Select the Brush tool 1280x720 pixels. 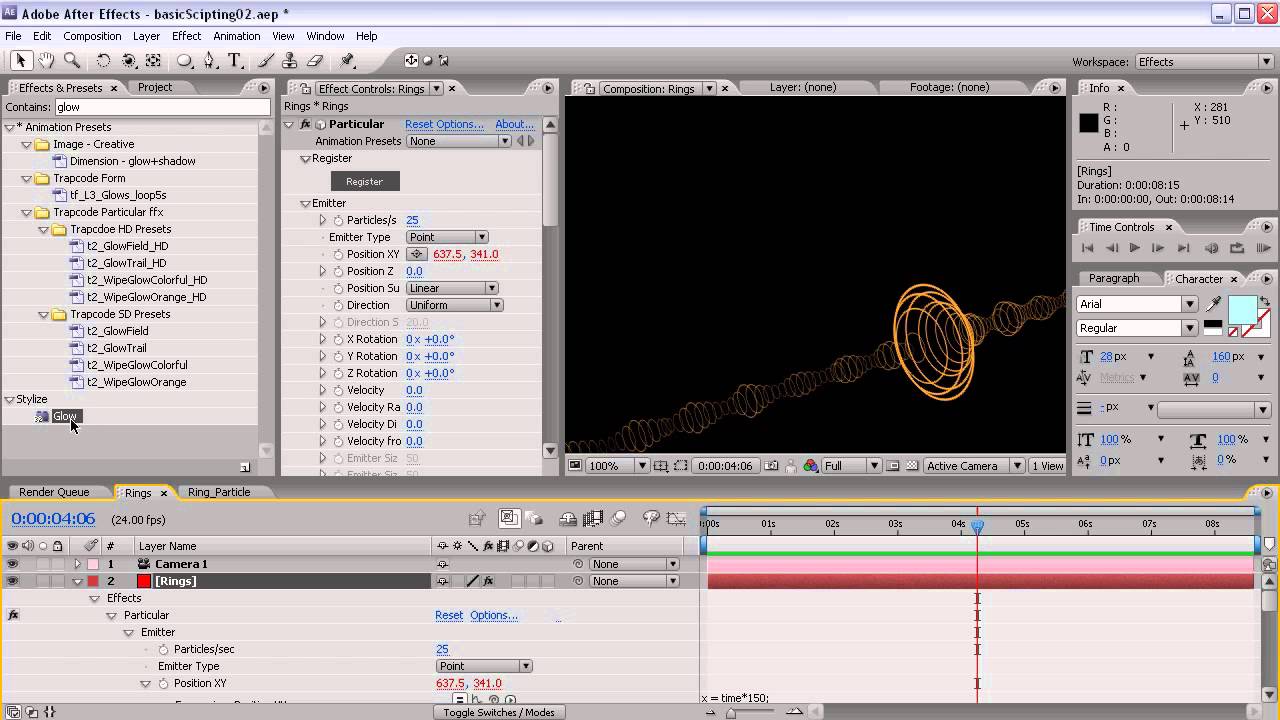266,61
